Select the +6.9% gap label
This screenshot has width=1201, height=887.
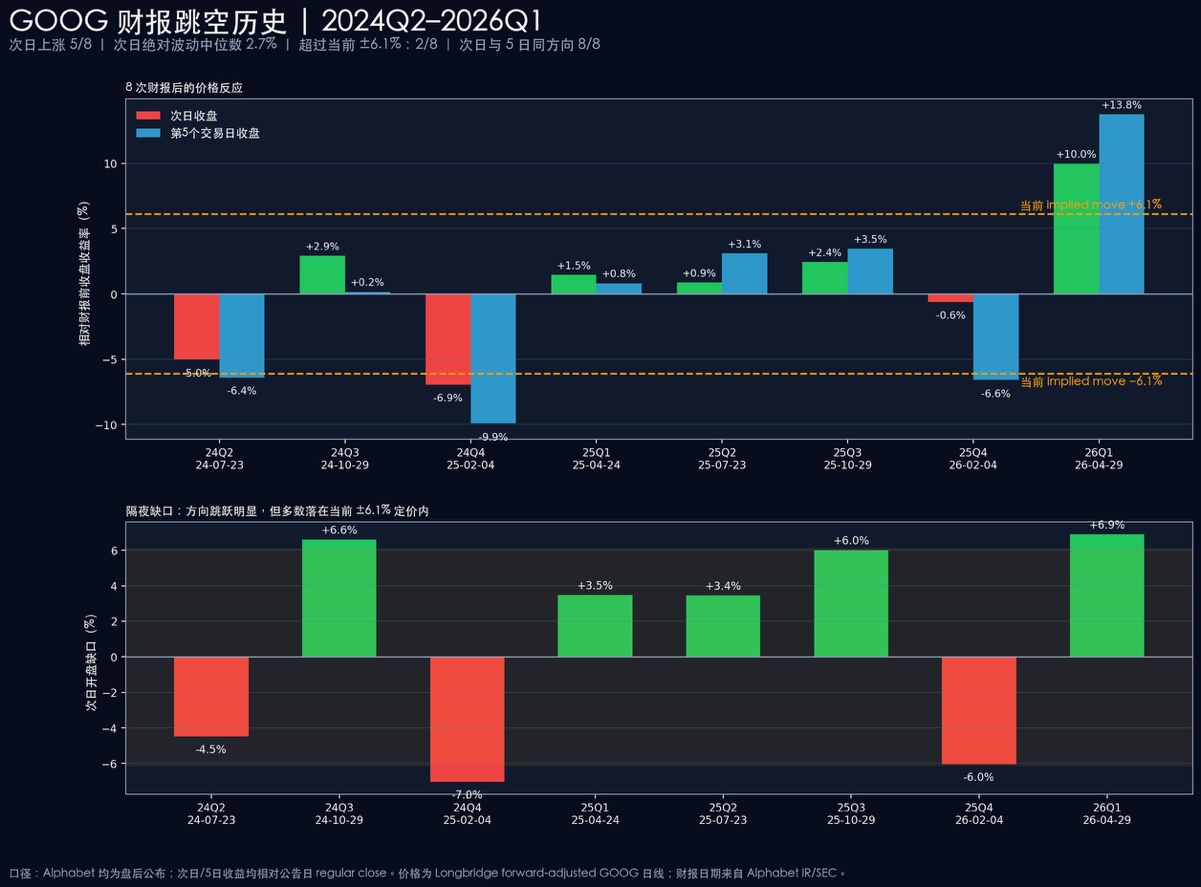pyautogui.click(x=1107, y=525)
